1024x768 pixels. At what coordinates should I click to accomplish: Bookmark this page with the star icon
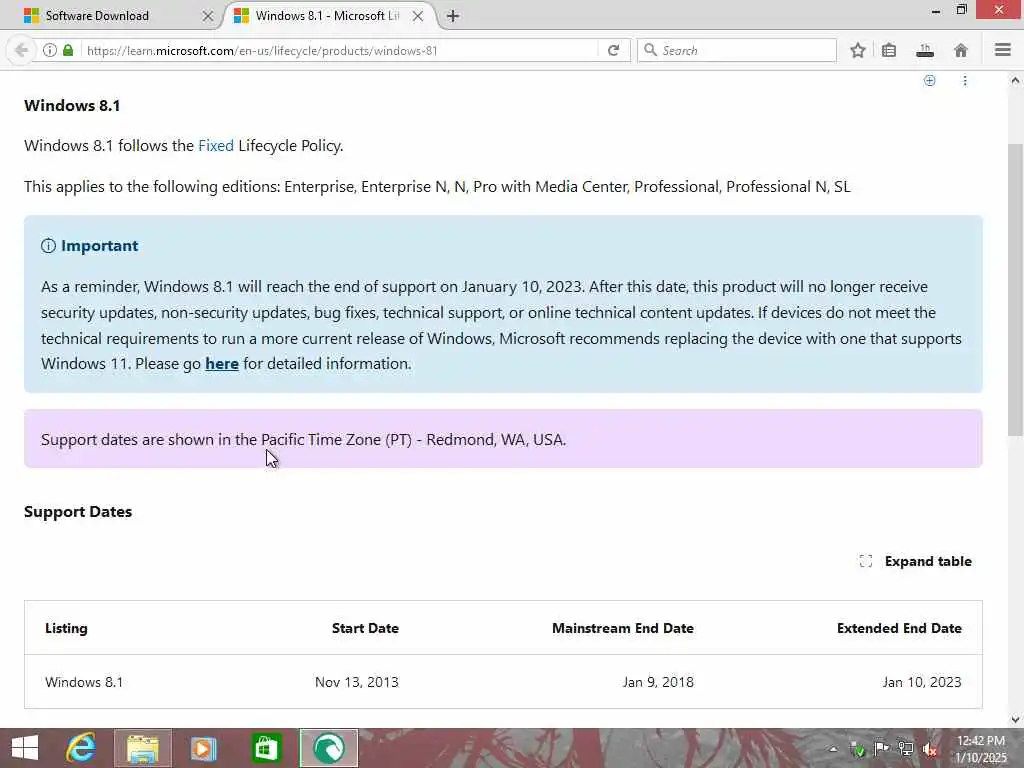[x=857, y=50]
